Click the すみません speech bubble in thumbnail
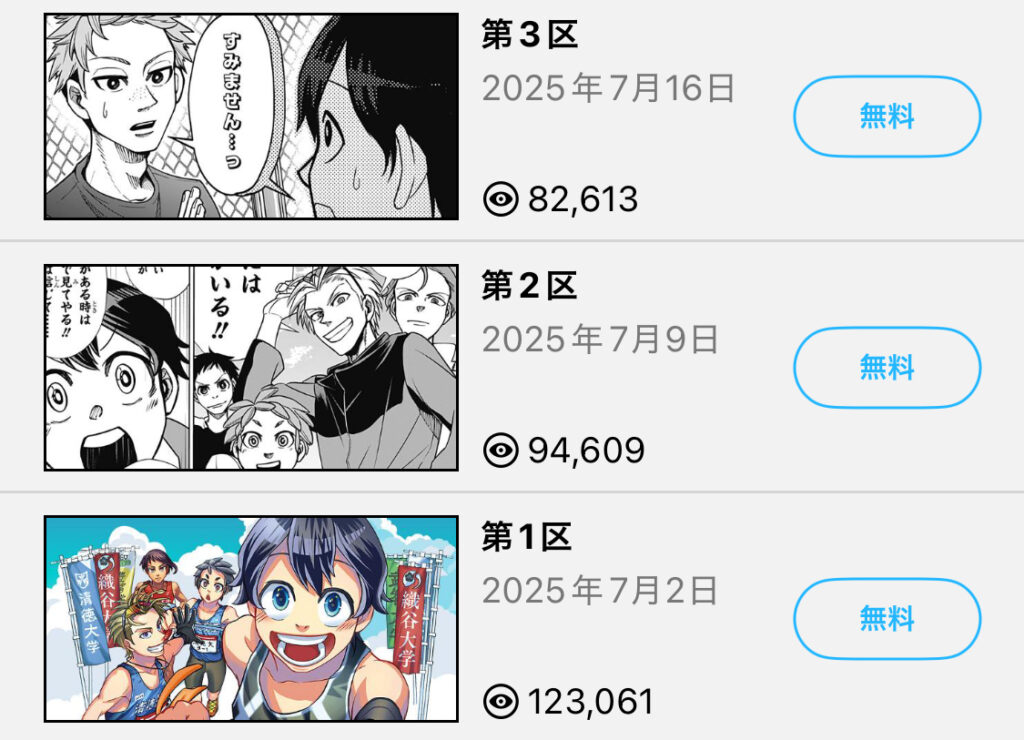1024x740 pixels. 235,105
